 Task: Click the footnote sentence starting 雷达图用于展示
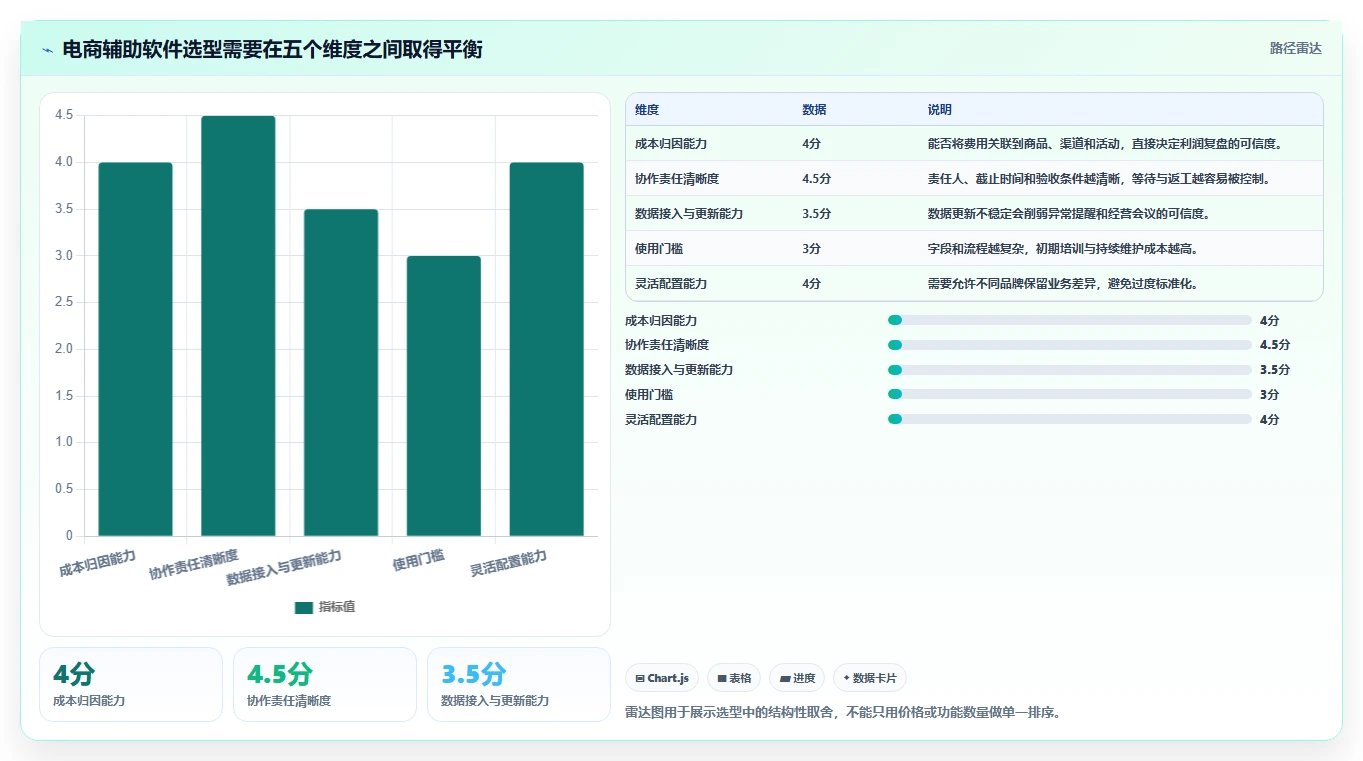[x=842, y=713]
